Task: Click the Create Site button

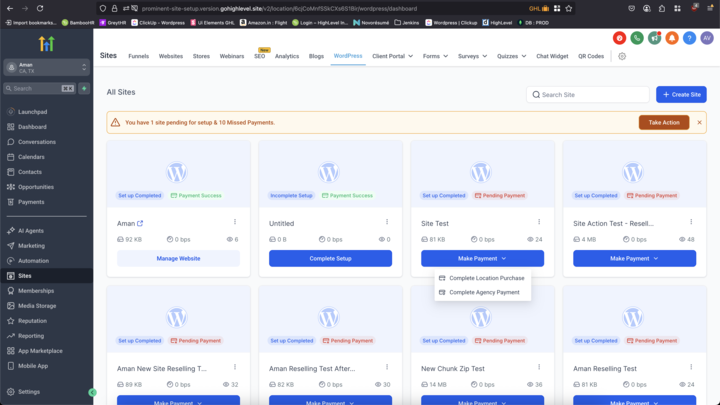Action: coord(680,94)
